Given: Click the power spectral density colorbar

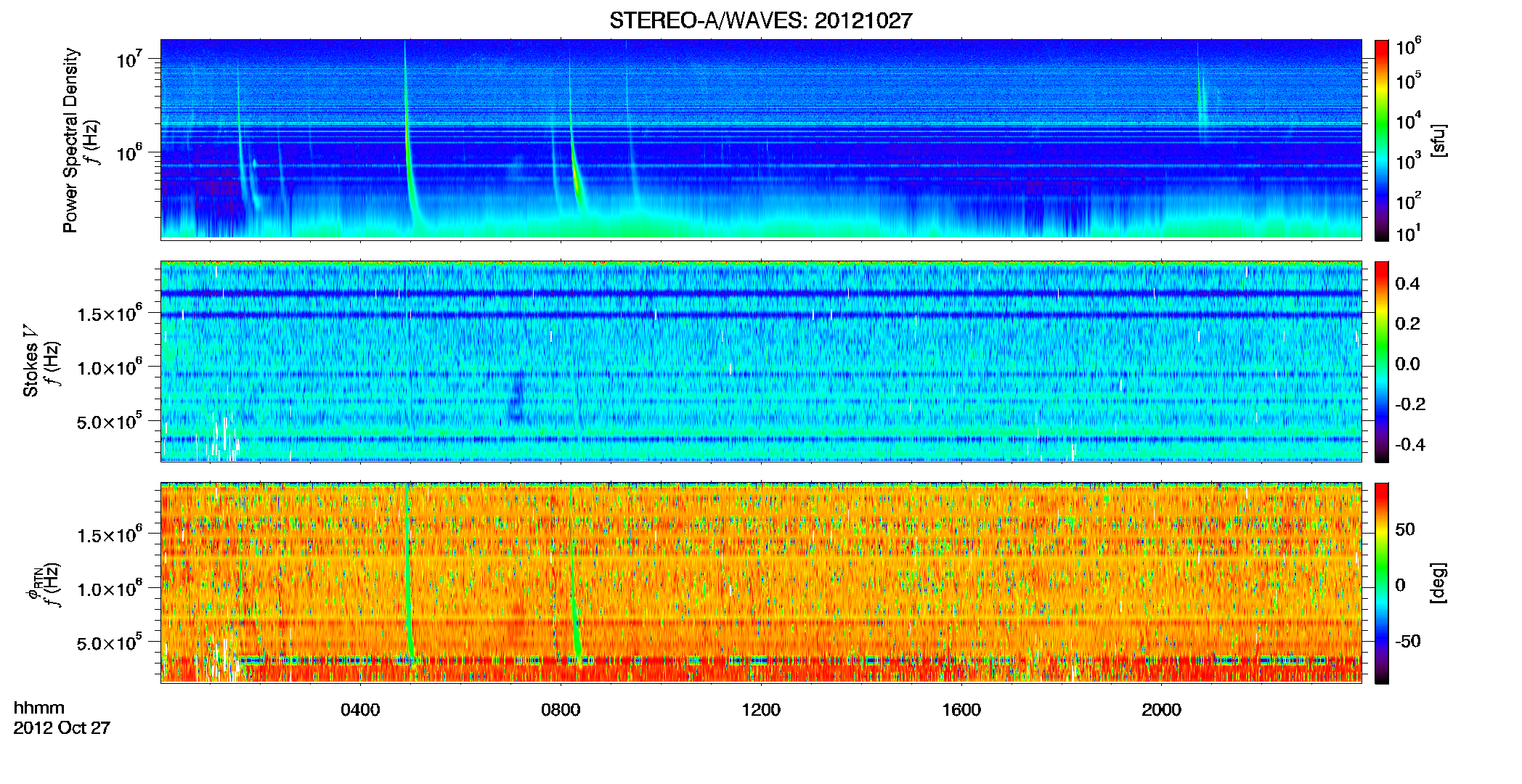Looking at the screenshot, I should (x=1382, y=140).
